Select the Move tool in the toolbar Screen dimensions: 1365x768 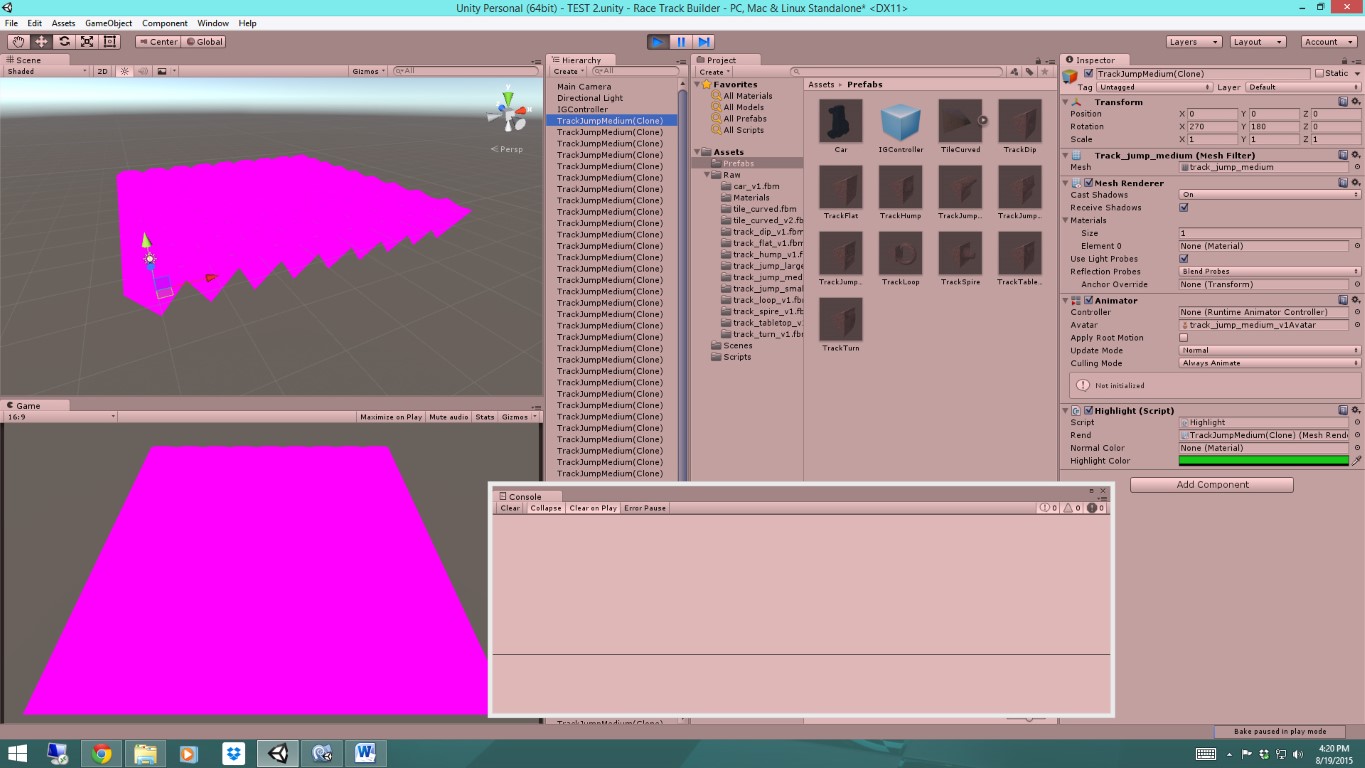(41, 42)
